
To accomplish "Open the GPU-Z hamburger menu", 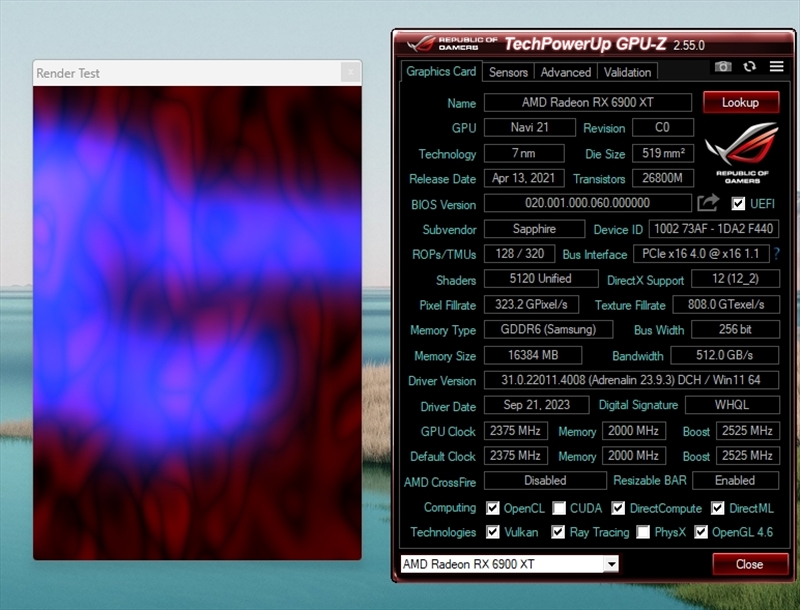I will pos(776,67).
